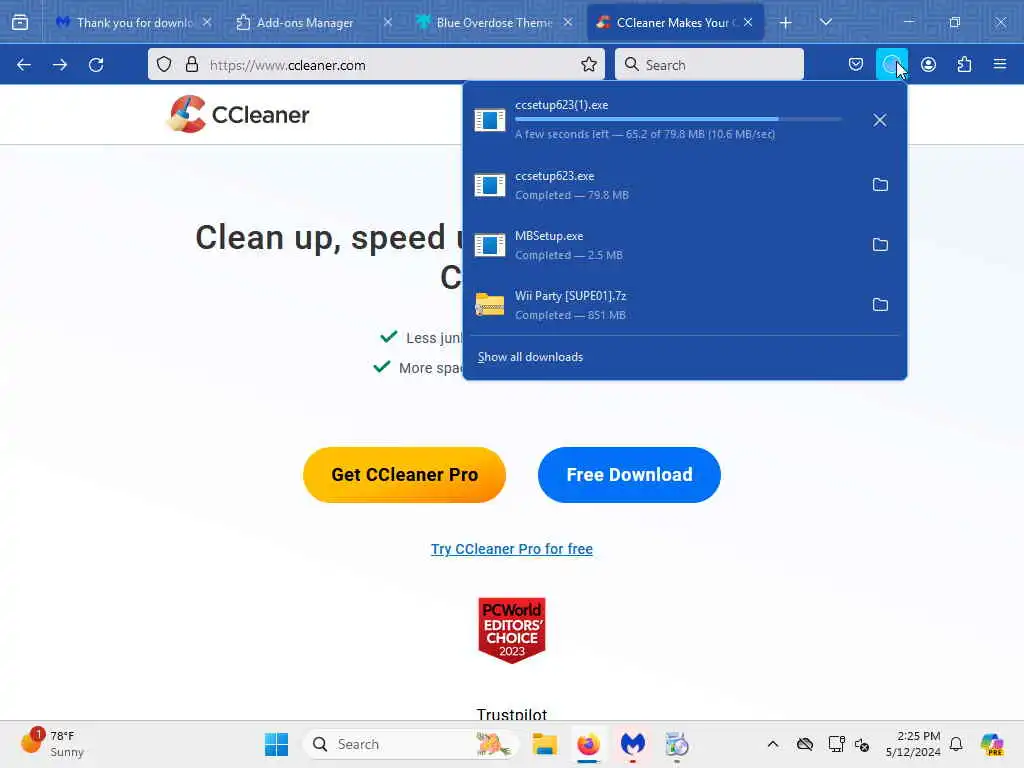Click the Free Download button

click(629, 475)
